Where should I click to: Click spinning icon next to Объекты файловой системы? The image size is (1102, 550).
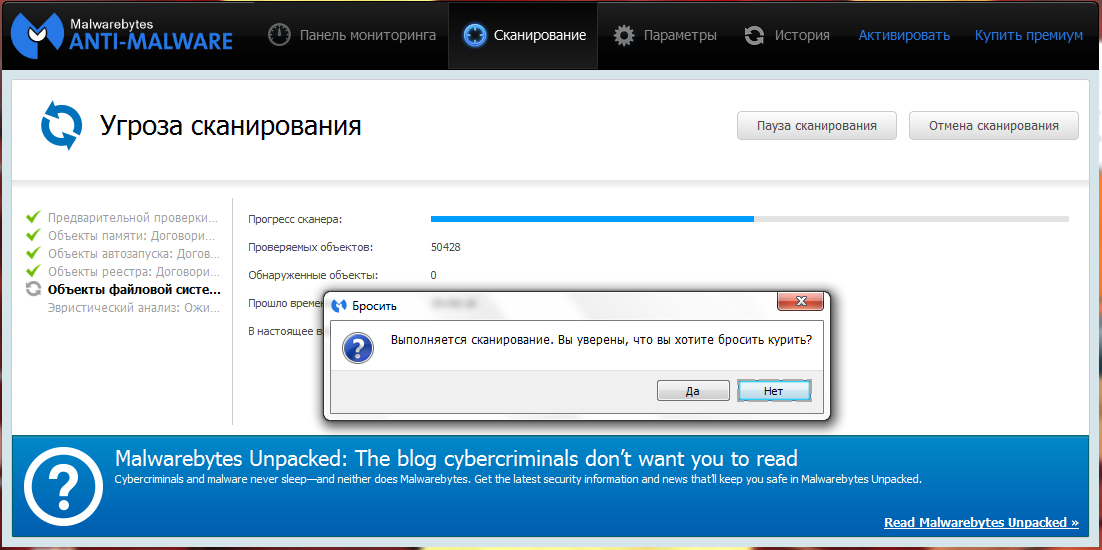point(33,289)
